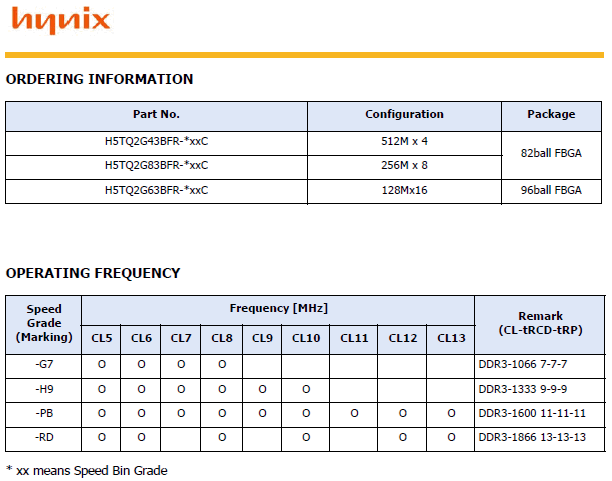Pick the H5TQ2G63BFR-*xxC part row
Viewport: 612px width, 481px height.
tap(156, 190)
